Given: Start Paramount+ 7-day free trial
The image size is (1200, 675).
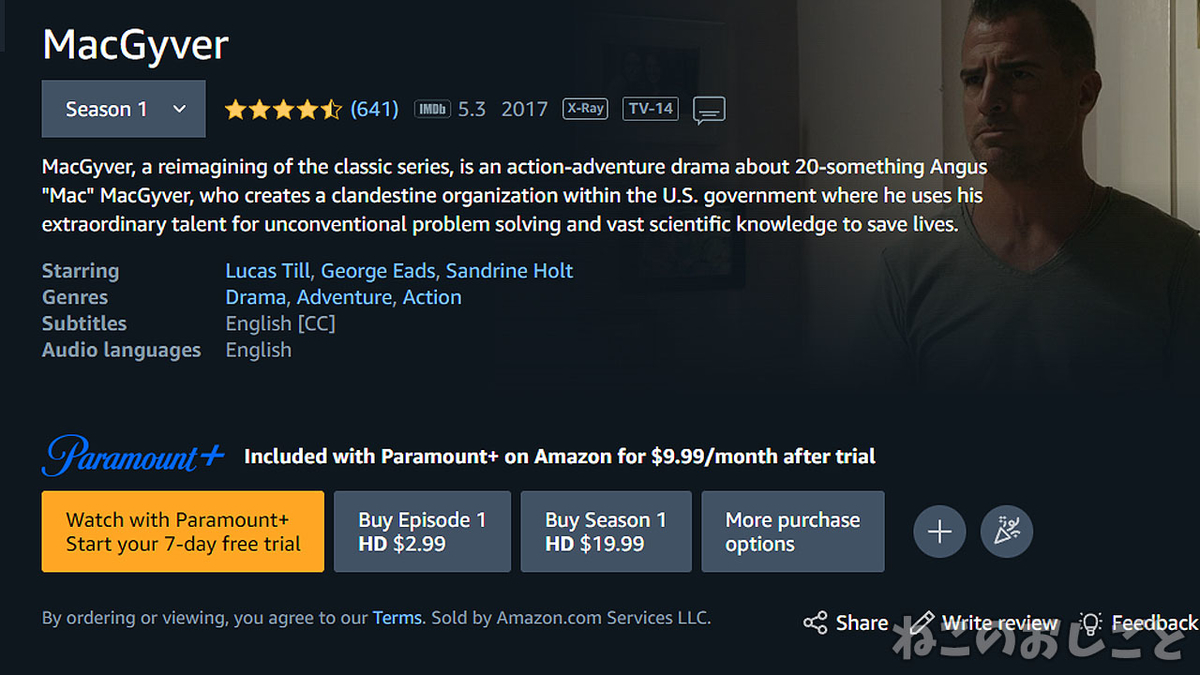Looking at the screenshot, I should (183, 531).
